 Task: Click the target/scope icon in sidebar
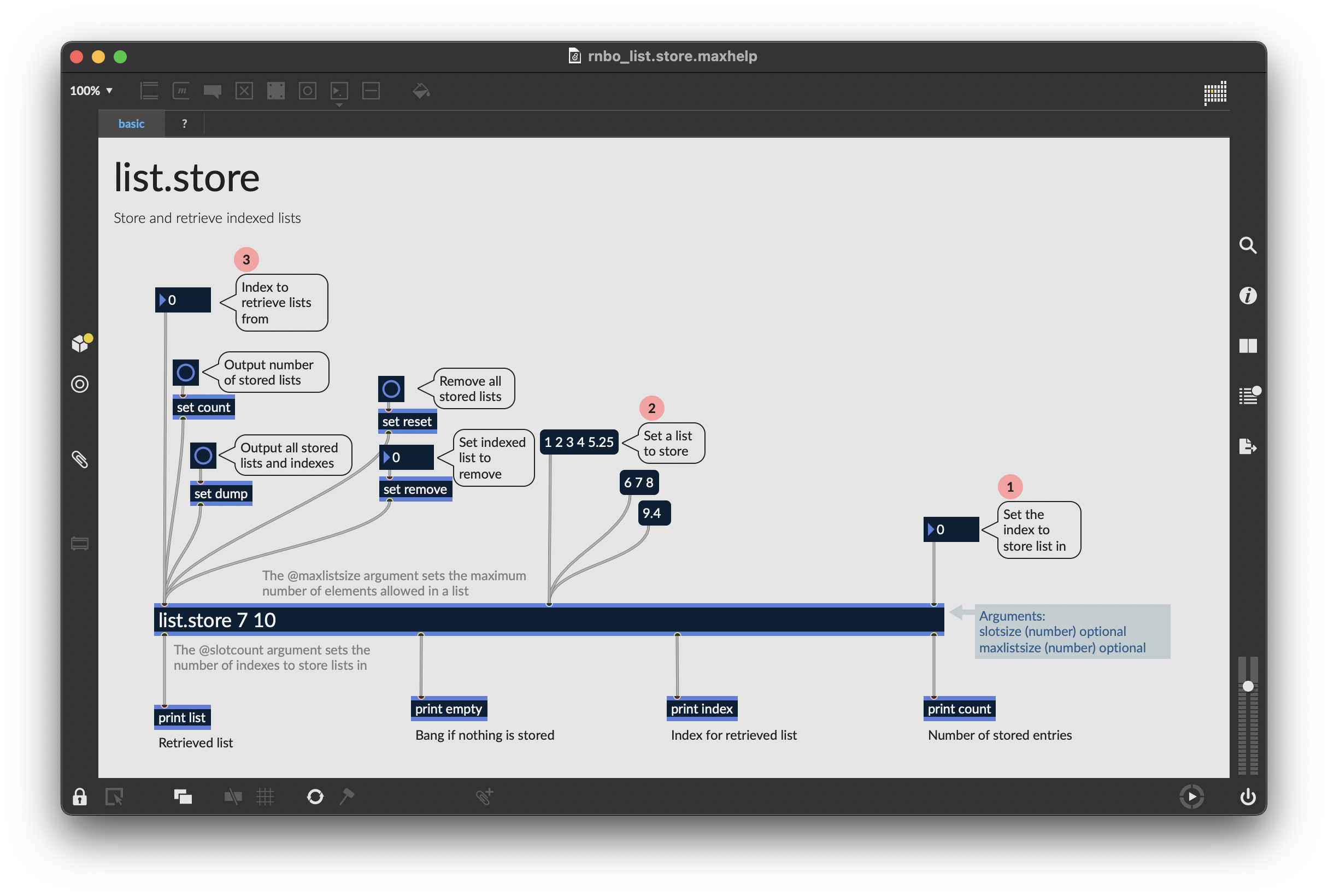(x=81, y=384)
